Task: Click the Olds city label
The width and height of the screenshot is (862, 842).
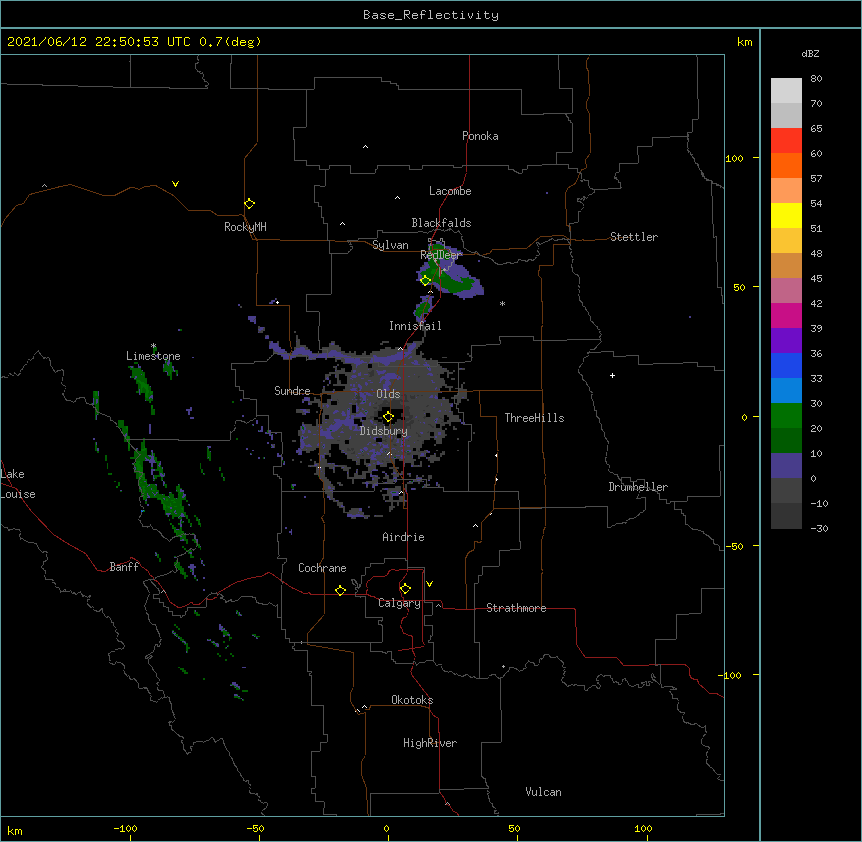Action: 388,394
